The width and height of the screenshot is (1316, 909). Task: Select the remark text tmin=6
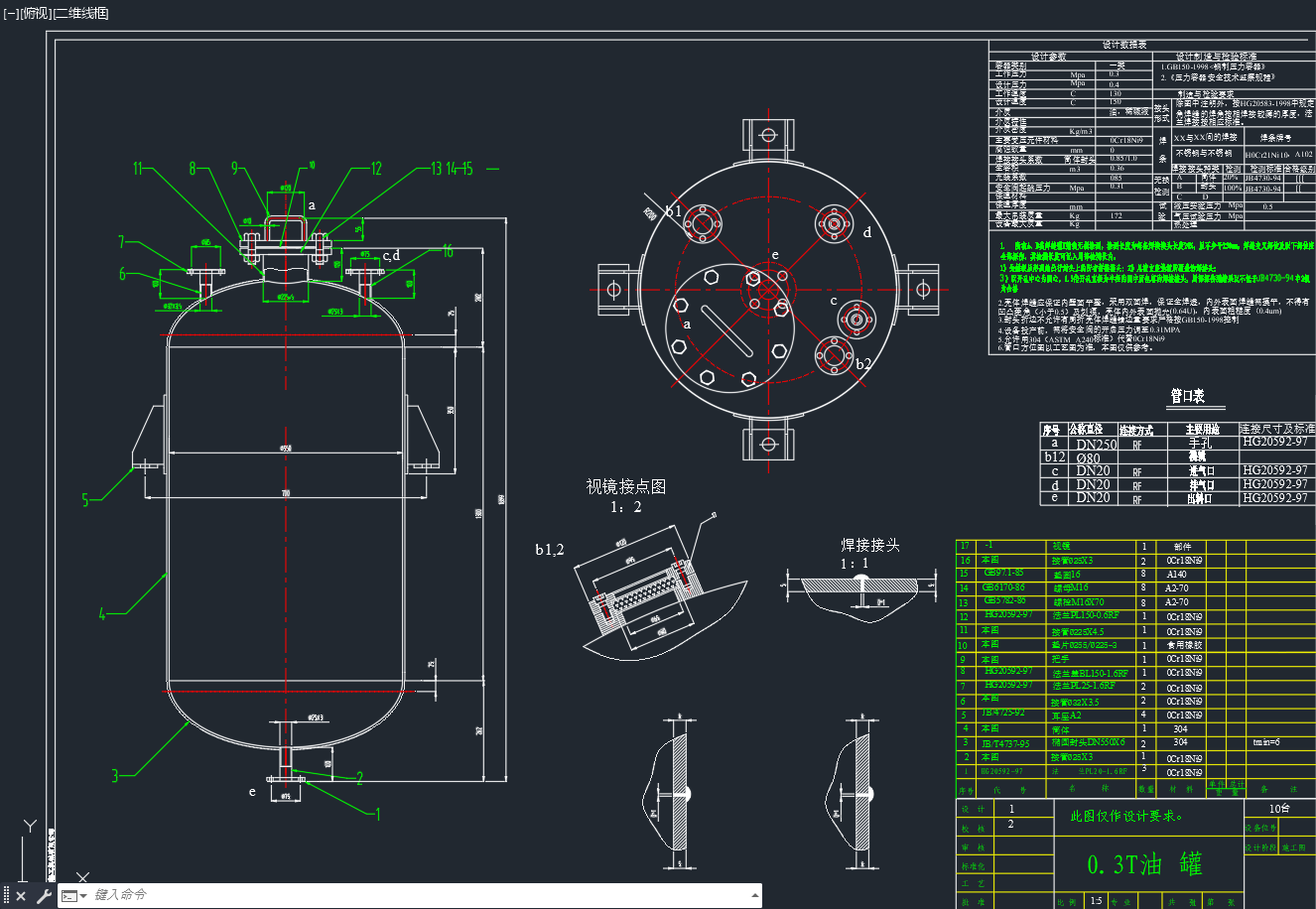point(1267,741)
